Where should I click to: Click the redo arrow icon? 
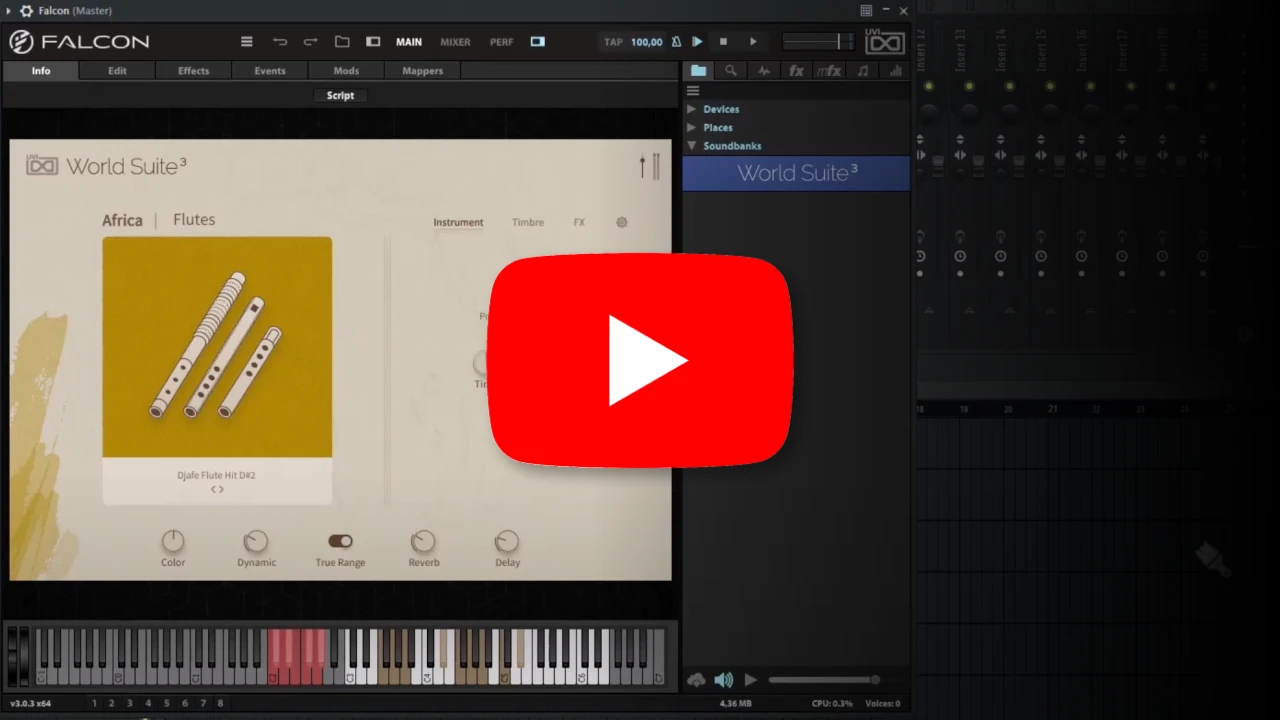click(x=310, y=42)
